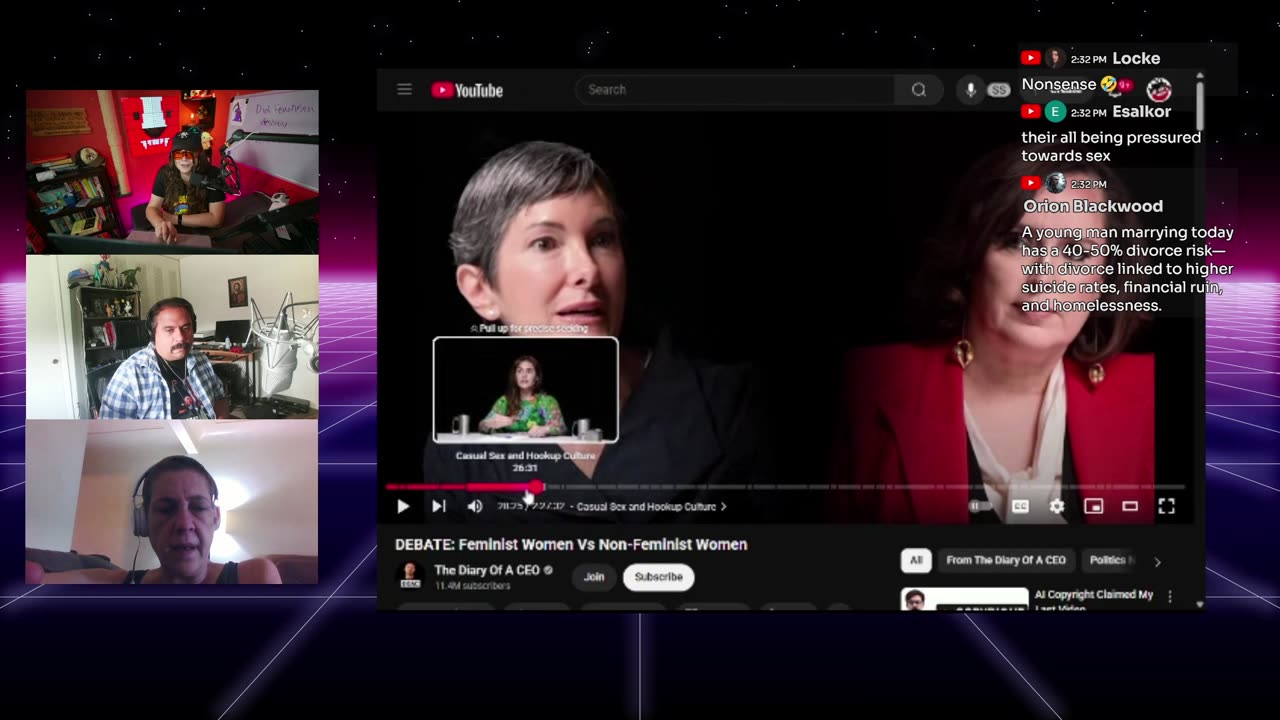This screenshot has width=1280, height=720.
Task: Toggle closed captions CC button
Action: point(1020,506)
